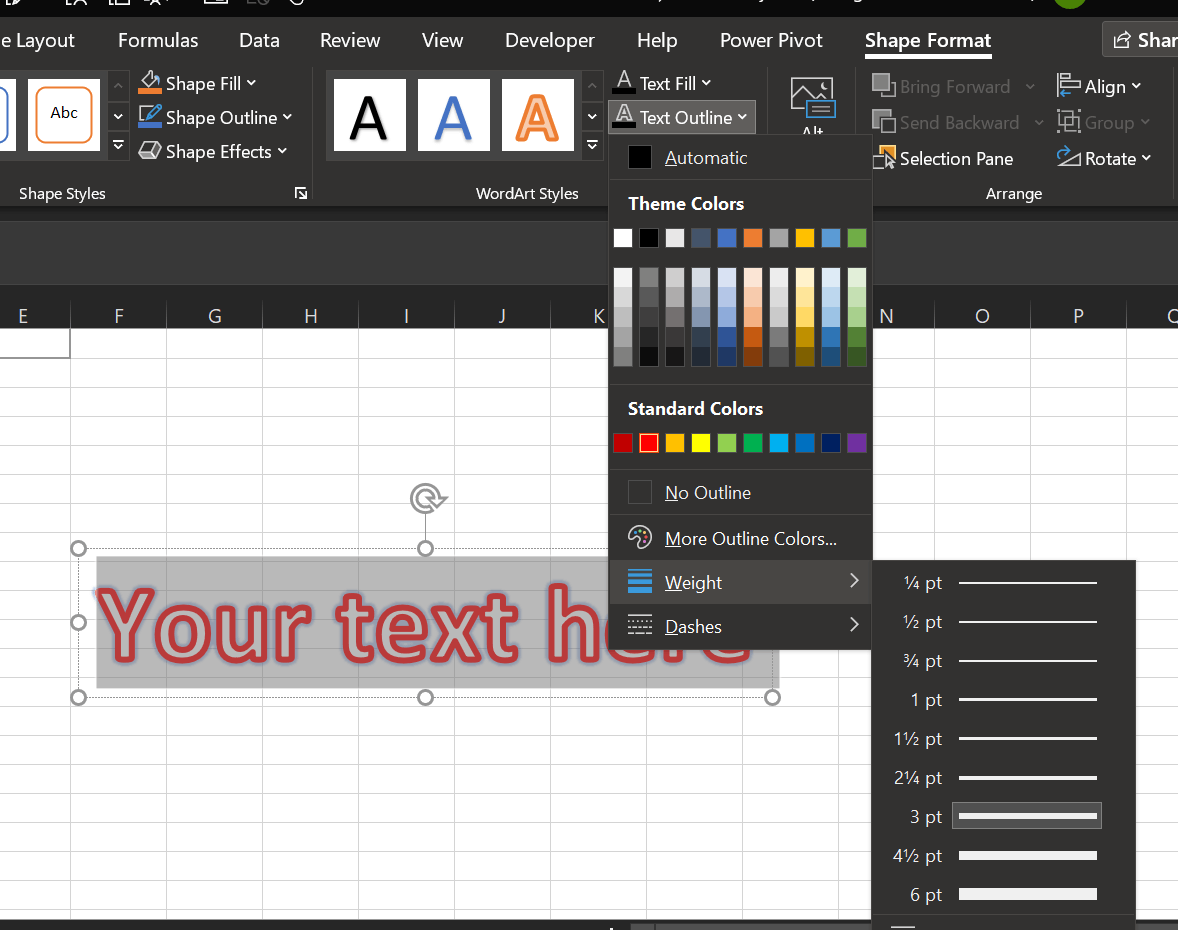Click the Group objects icon
1178x930 pixels.
click(x=1068, y=122)
